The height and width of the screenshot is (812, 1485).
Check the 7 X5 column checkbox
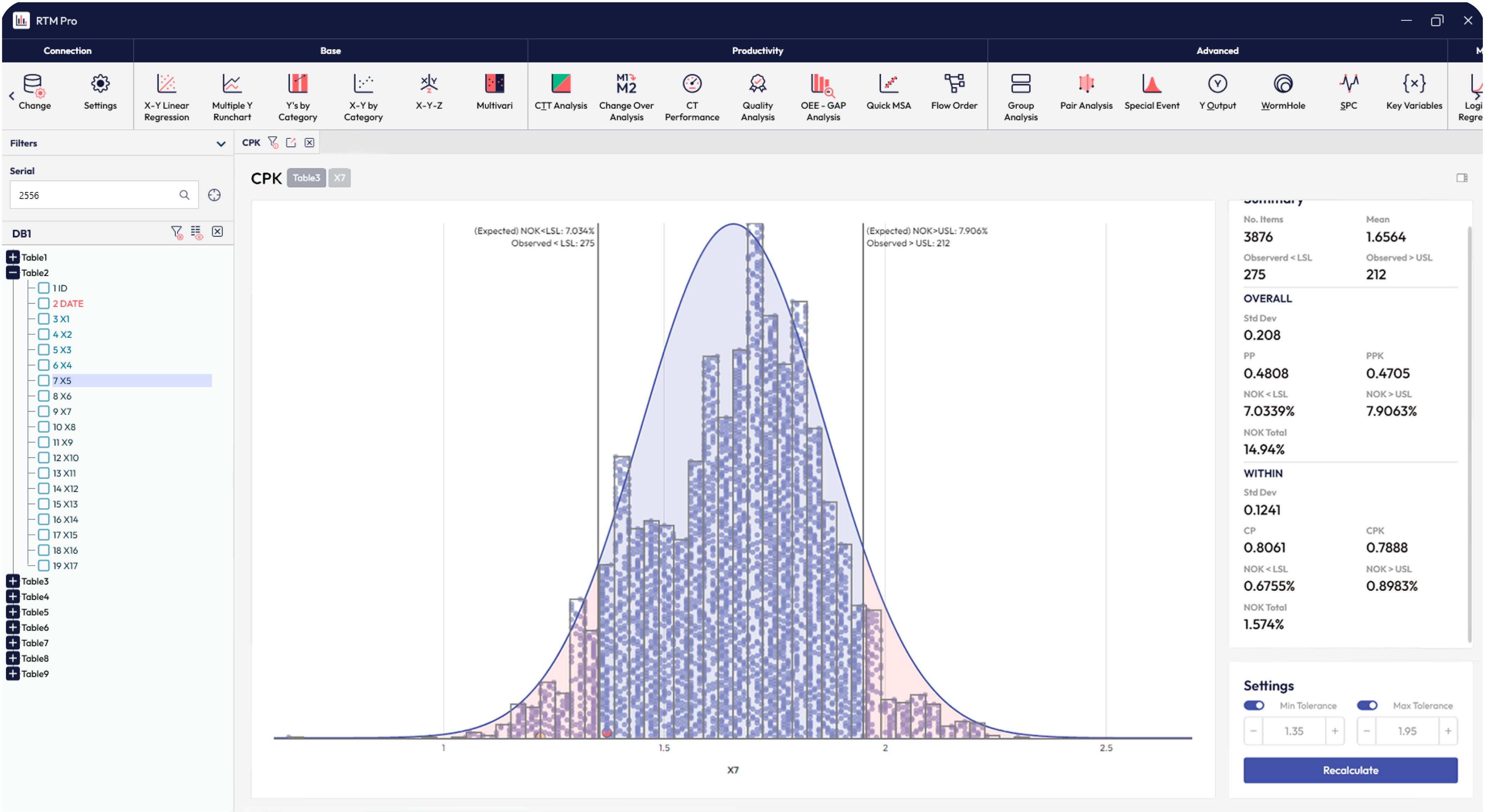click(44, 380)
